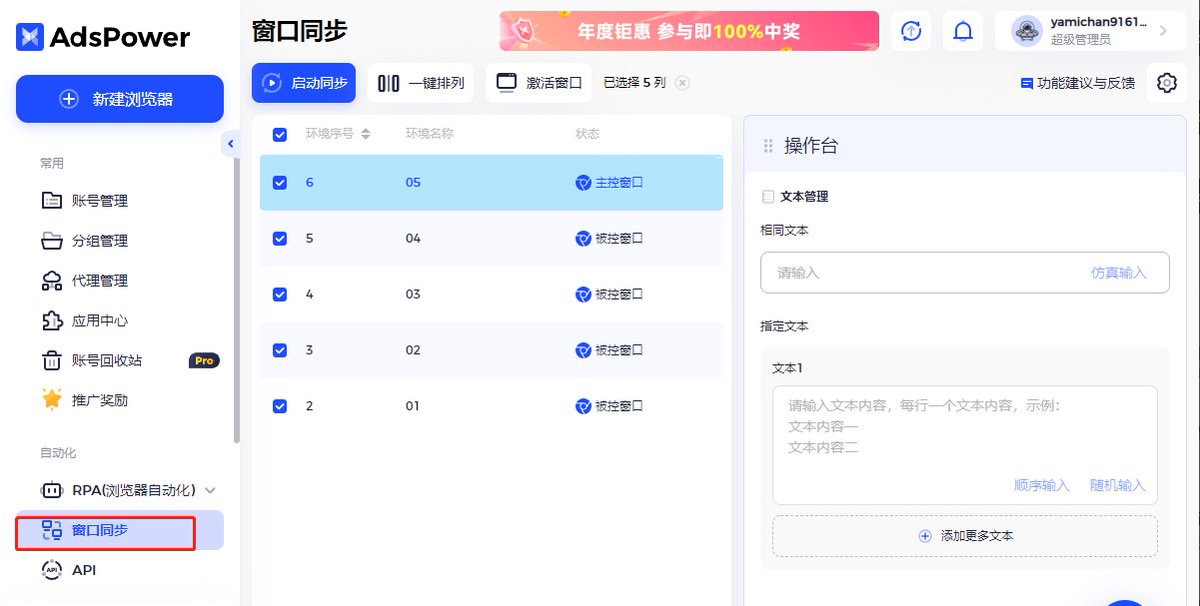Uncheck row 3 checkbox
Screen dimensions: 1200x606
(280, 351)
